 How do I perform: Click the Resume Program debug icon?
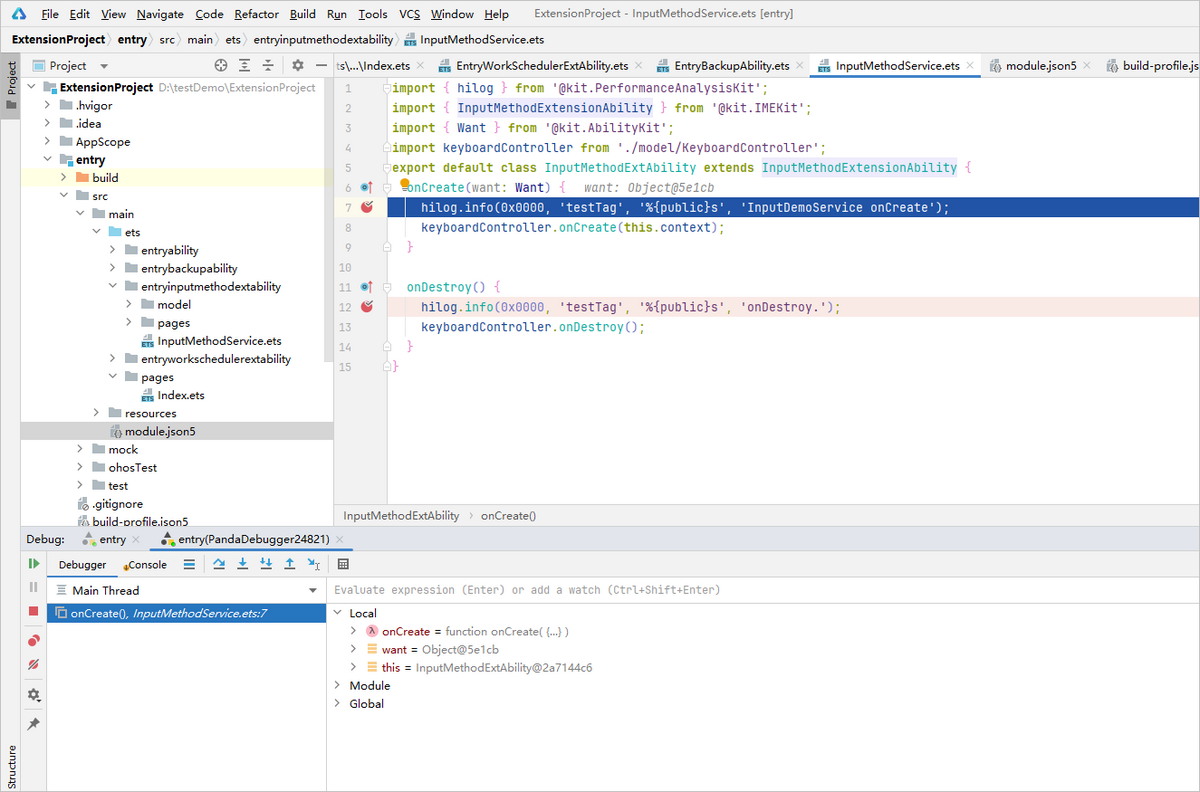point(33,564)
